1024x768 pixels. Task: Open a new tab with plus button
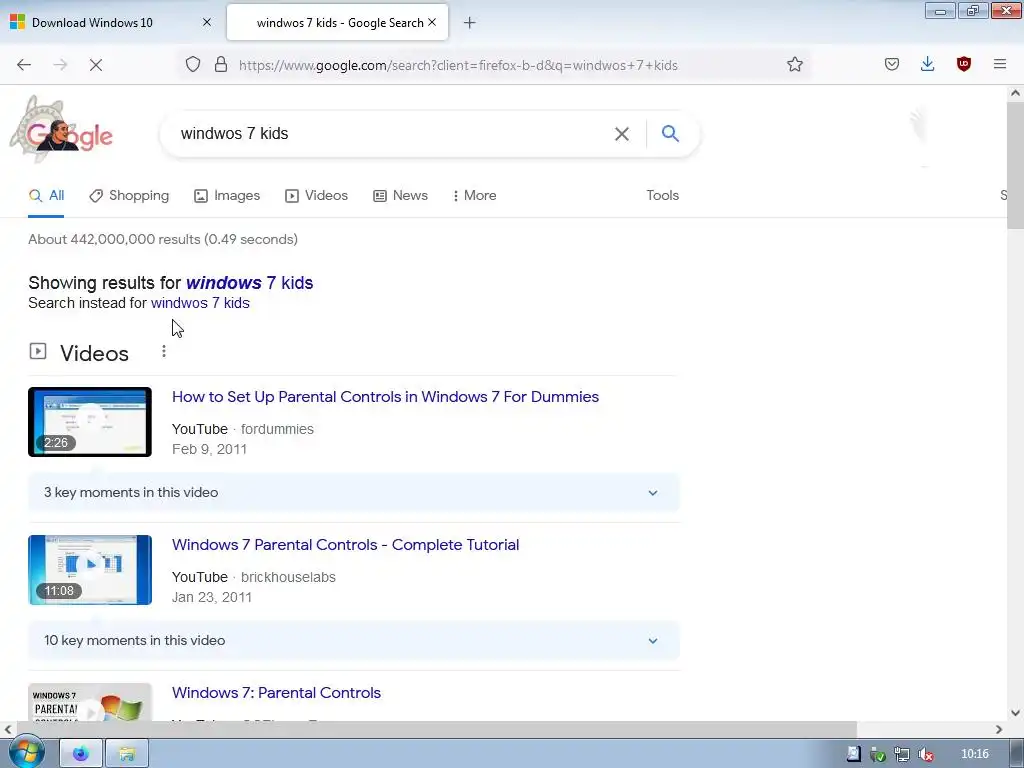470,23
